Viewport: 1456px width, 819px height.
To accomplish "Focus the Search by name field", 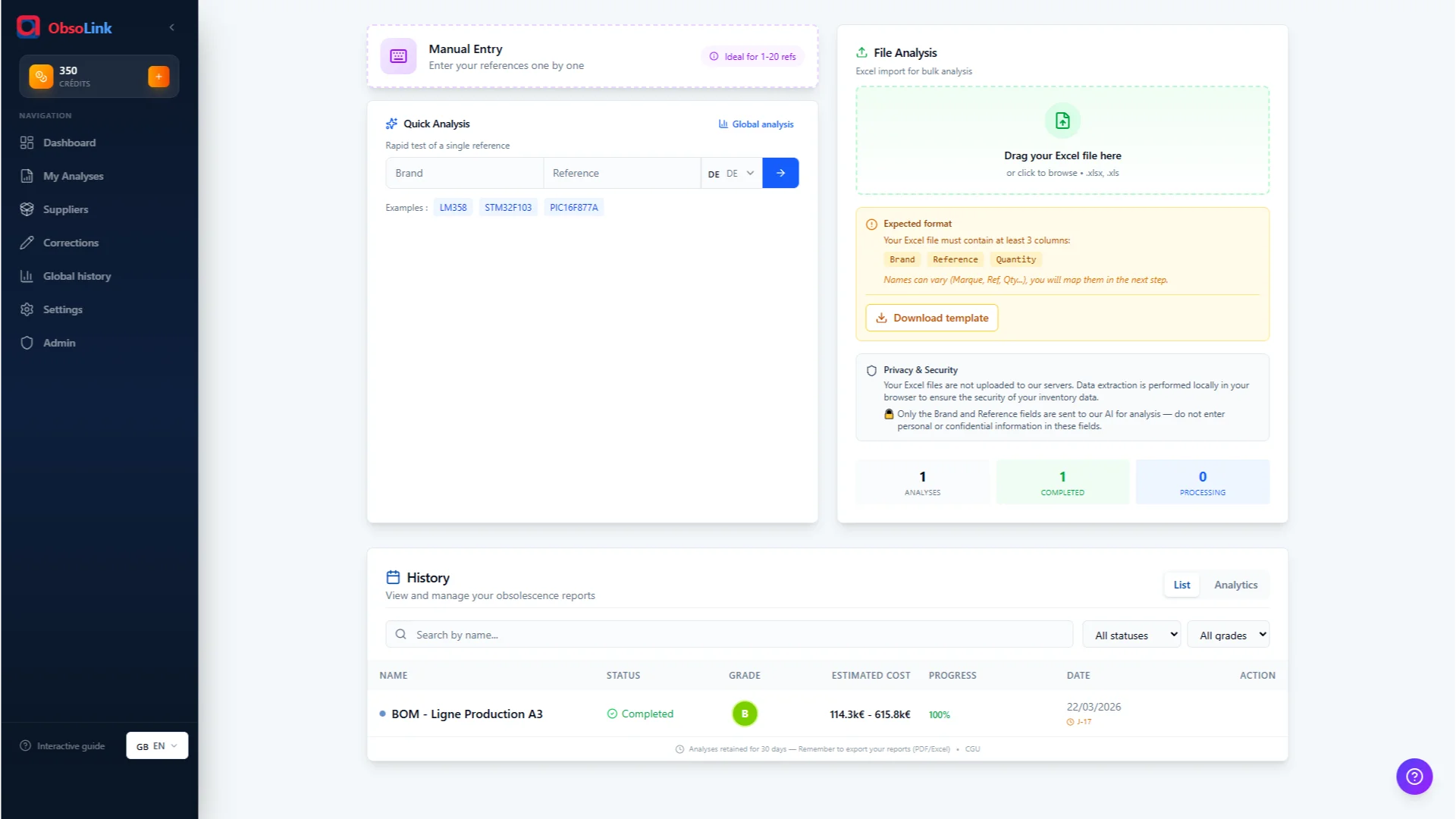I will click(x=729, y=635).
